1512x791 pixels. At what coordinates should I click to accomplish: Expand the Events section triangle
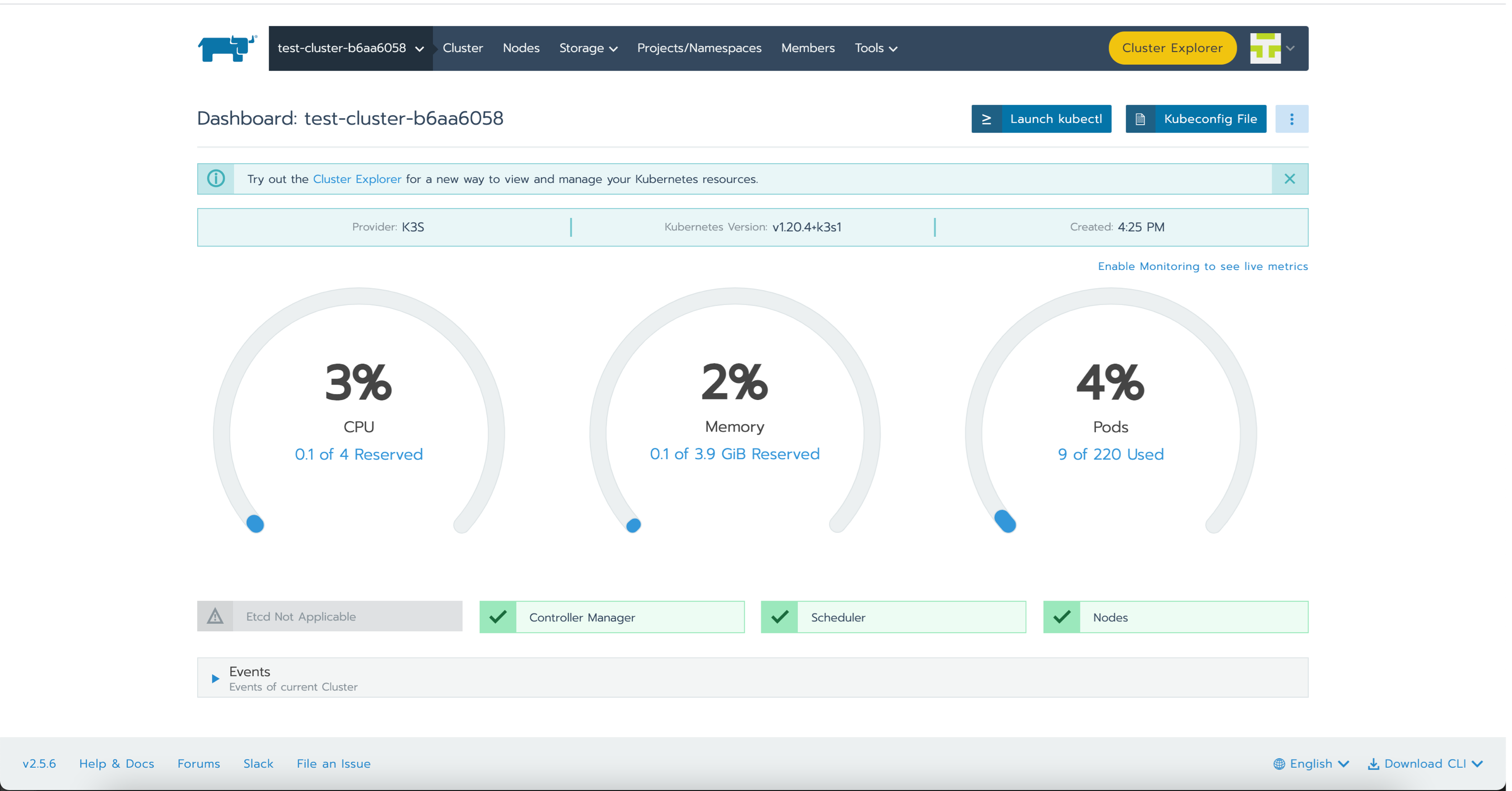pyautogui.click(x=215, y=678)
